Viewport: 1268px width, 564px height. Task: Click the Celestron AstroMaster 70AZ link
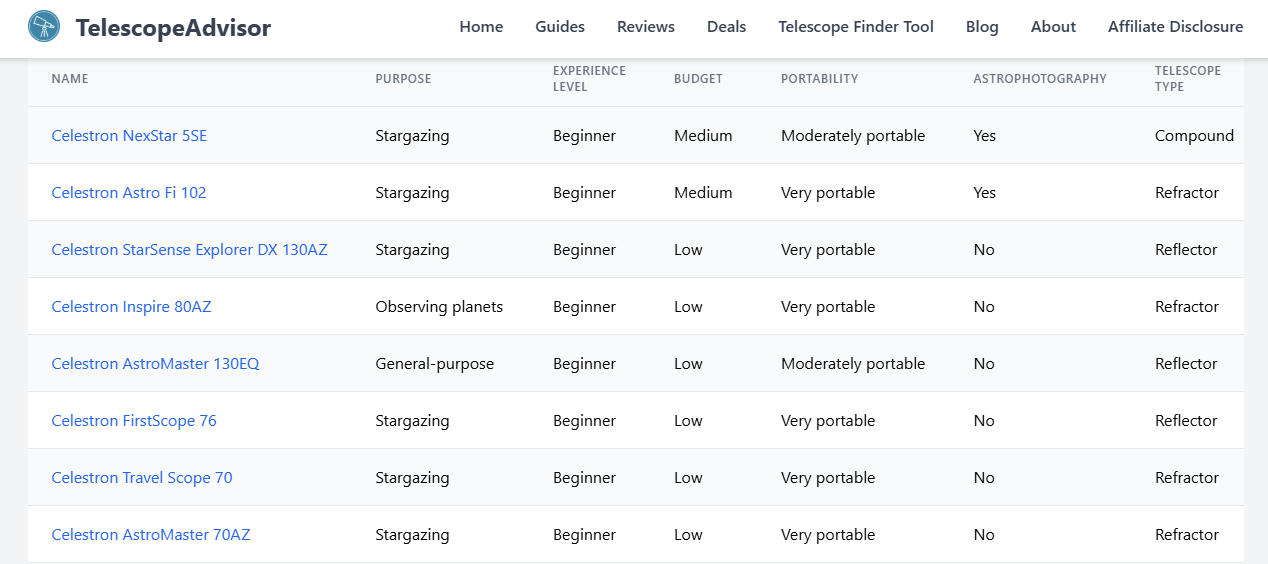click(151, 535)
